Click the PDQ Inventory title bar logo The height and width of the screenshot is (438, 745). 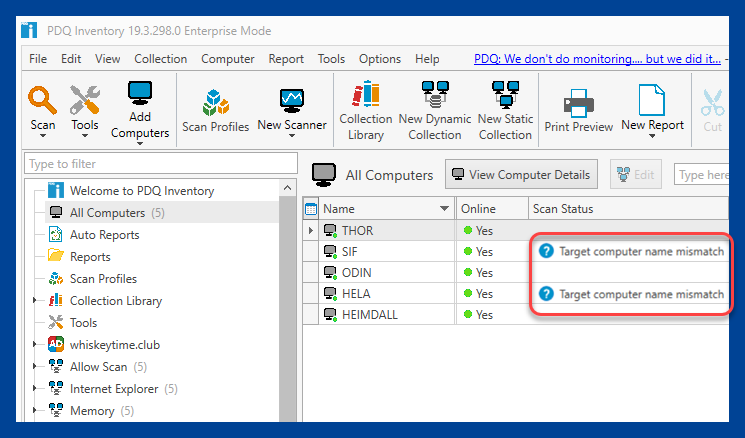[x=29, y=30]
